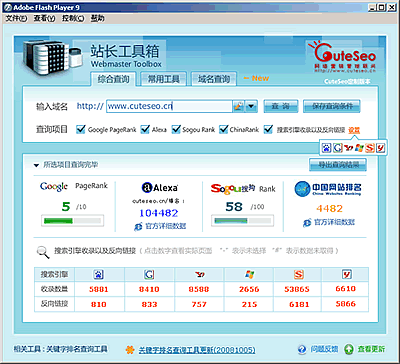
Task: Click the Google PageRank logo
Action: click(x=53, y=187)
